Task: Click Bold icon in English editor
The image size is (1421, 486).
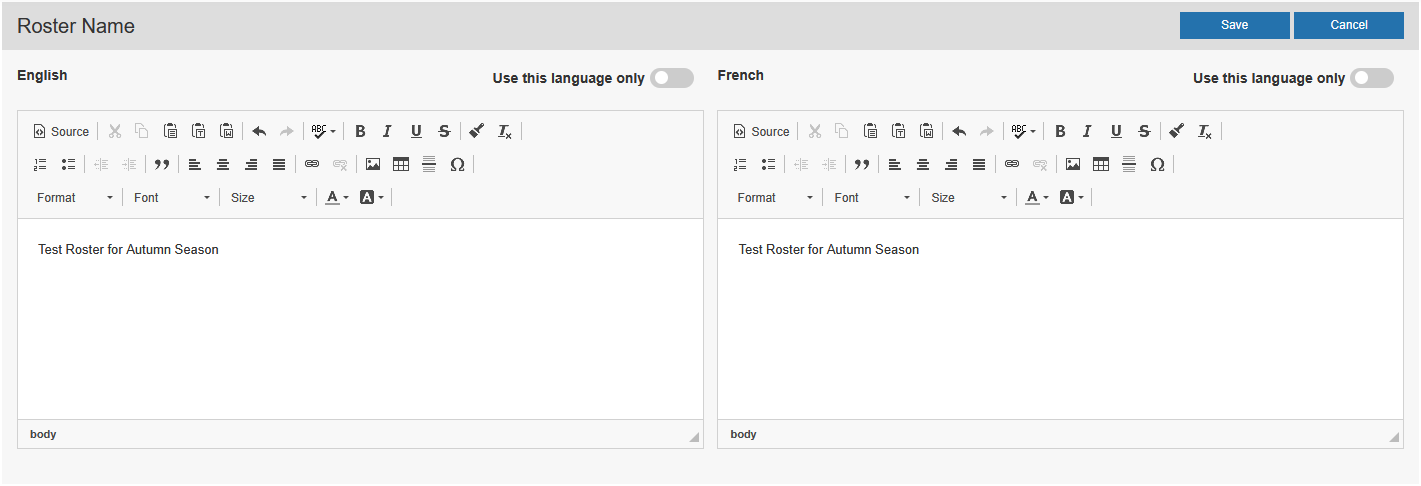Action: click(360, 131)
